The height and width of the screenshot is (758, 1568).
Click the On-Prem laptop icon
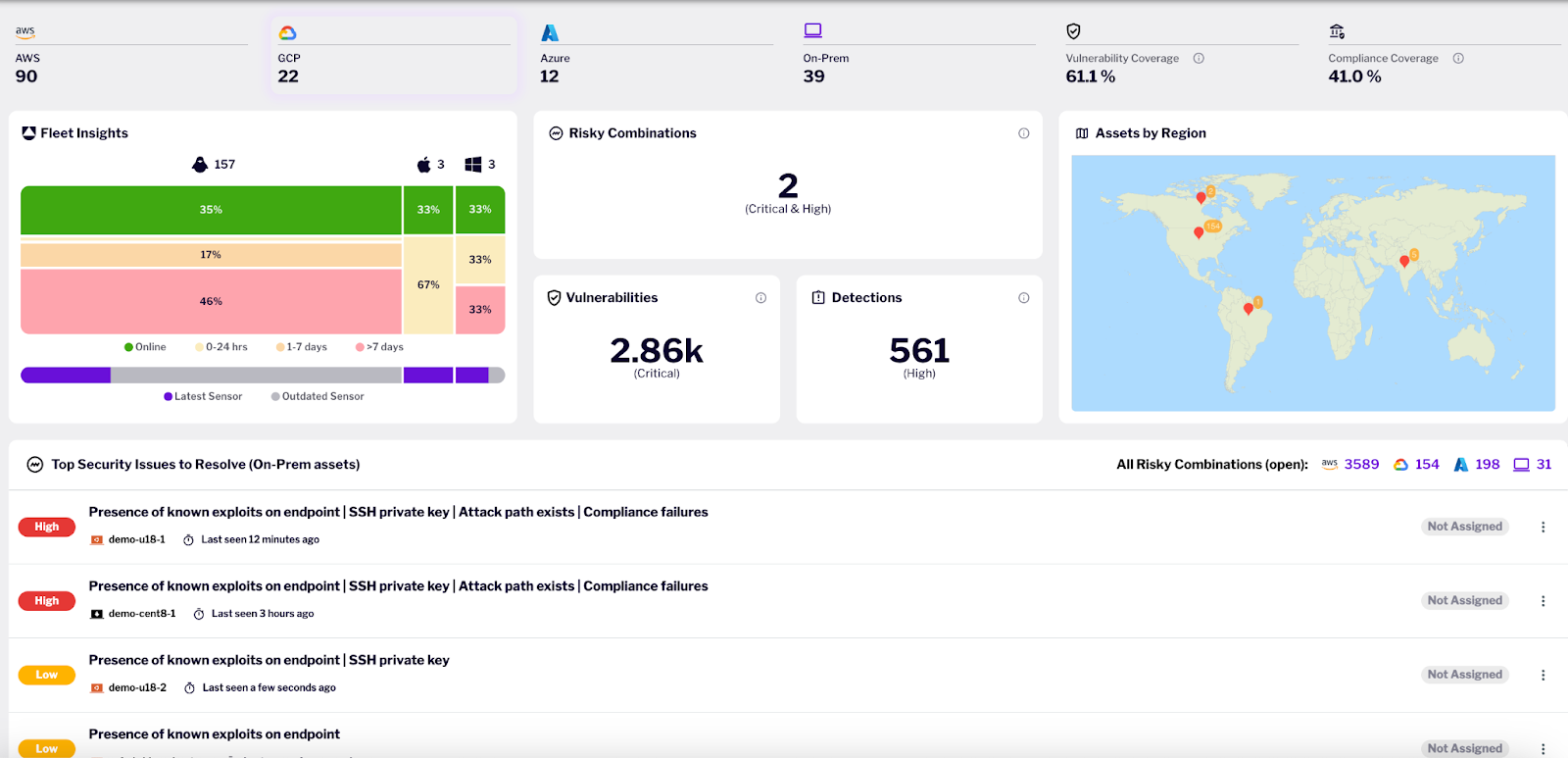pos(812,30)
